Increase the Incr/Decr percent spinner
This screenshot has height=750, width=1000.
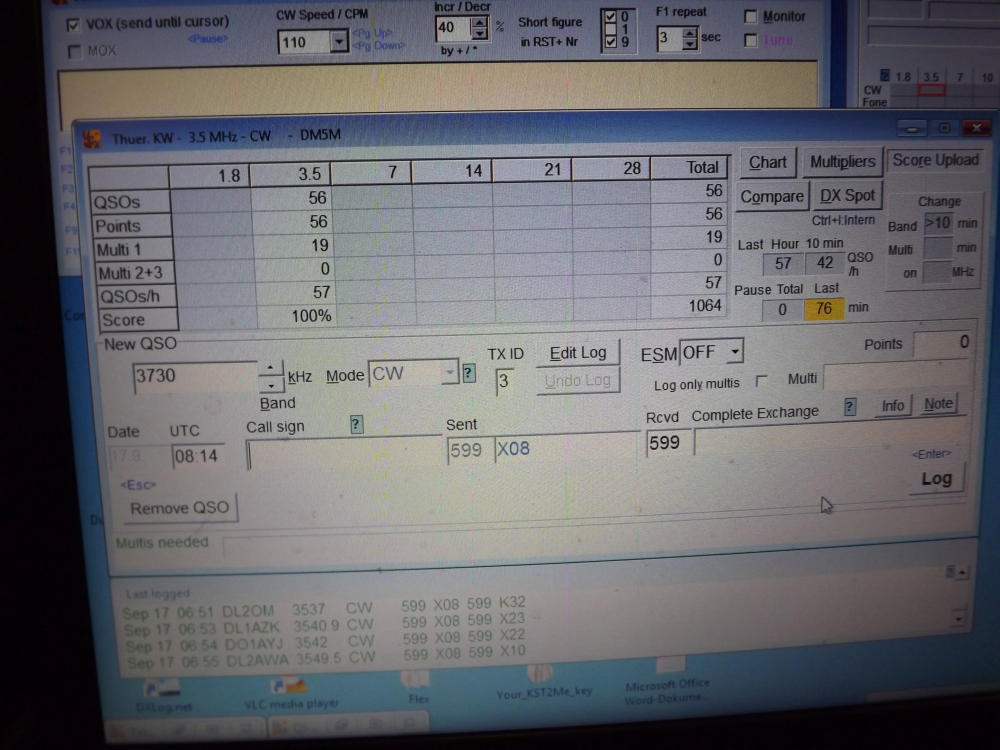pyautogui.click(x=480, y=23)
